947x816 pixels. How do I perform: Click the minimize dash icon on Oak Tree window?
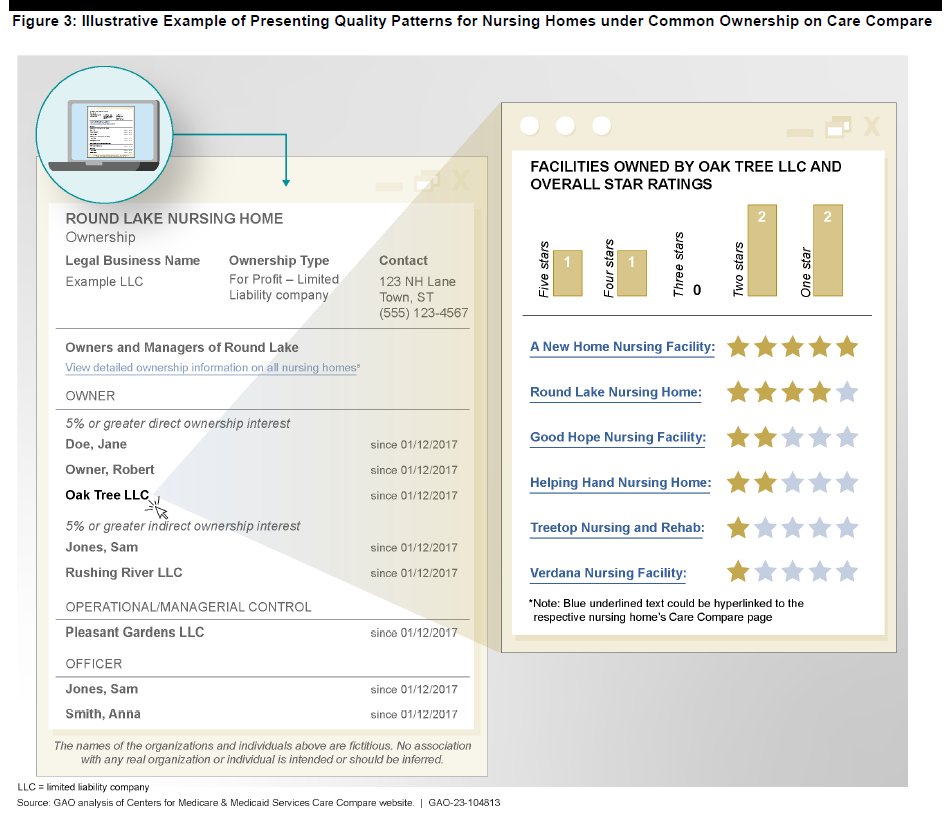pos(799,133)
